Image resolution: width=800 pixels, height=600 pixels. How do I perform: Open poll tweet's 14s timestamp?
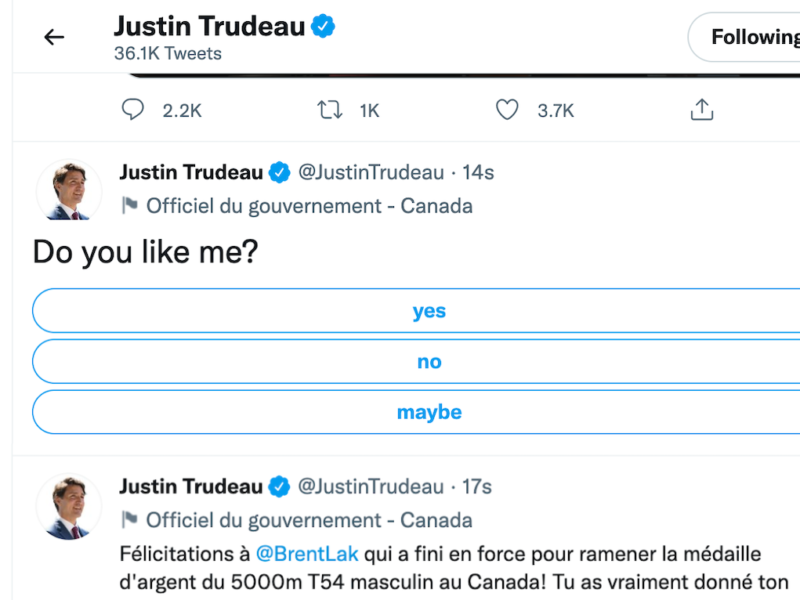click(x=477, y=173)
